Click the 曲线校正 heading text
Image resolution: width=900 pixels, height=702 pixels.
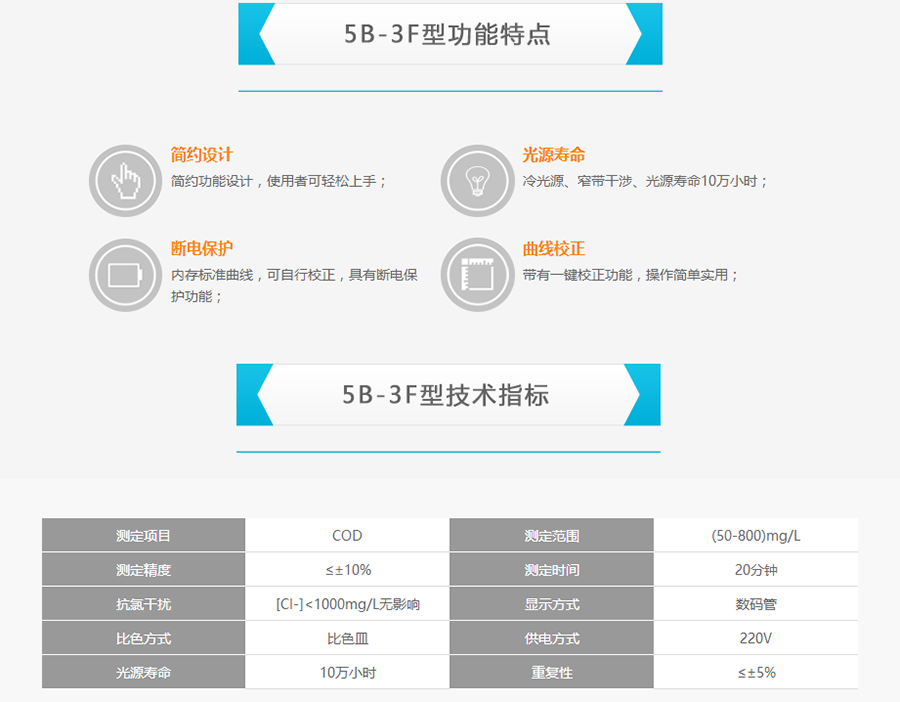click(553, 249)
